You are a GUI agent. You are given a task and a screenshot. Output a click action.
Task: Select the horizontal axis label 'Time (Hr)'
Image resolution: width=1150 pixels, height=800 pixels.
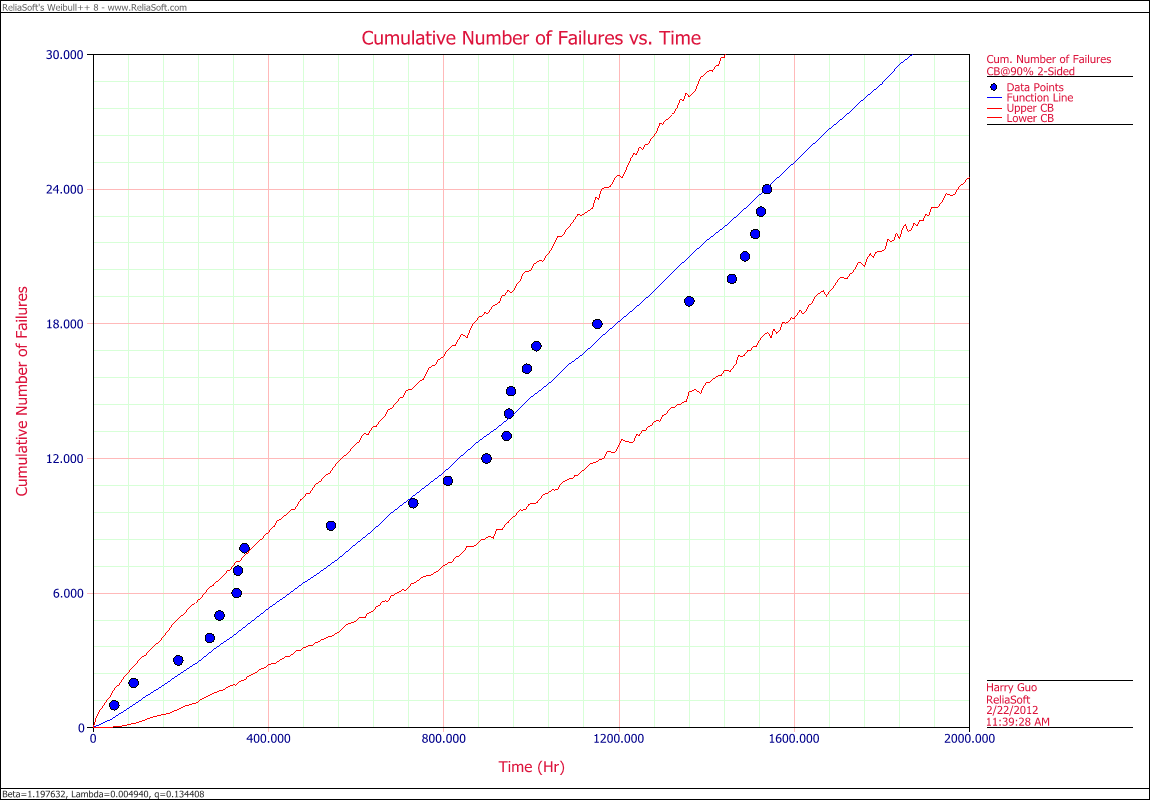point(532,767)
